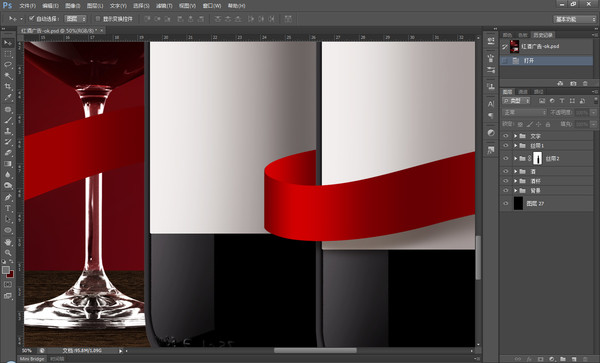Toggle Quick Mask mode icon

point(8,285)
